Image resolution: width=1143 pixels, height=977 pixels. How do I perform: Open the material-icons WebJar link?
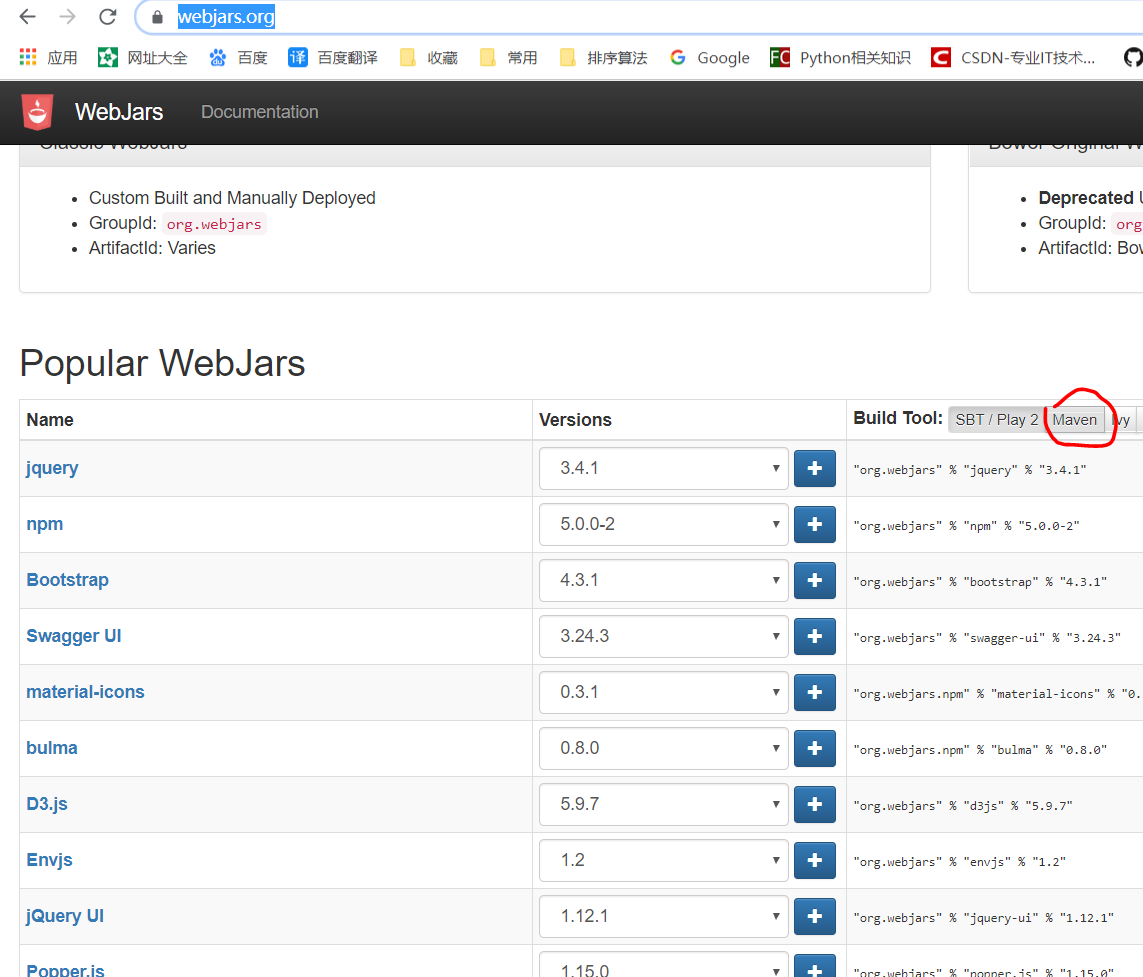click(85, 693)
